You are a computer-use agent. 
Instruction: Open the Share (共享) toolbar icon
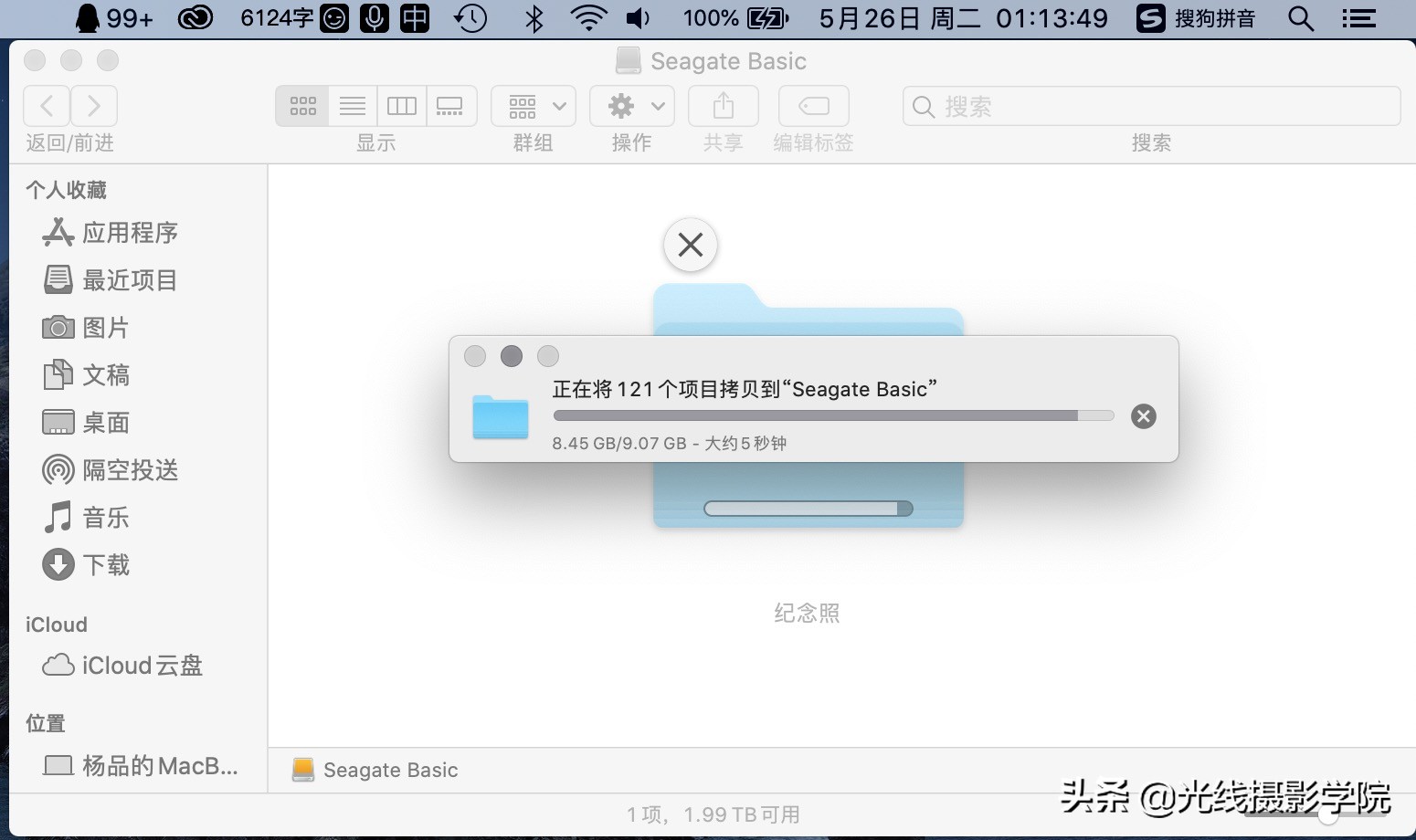723,105
